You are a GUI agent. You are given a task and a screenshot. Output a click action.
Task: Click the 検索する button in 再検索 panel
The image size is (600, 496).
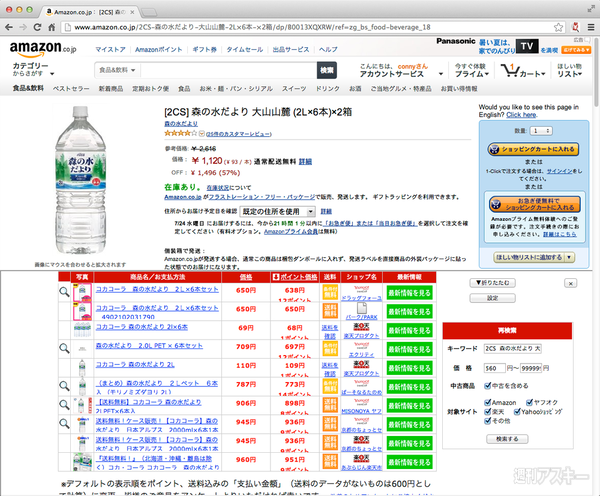(507, 439)
